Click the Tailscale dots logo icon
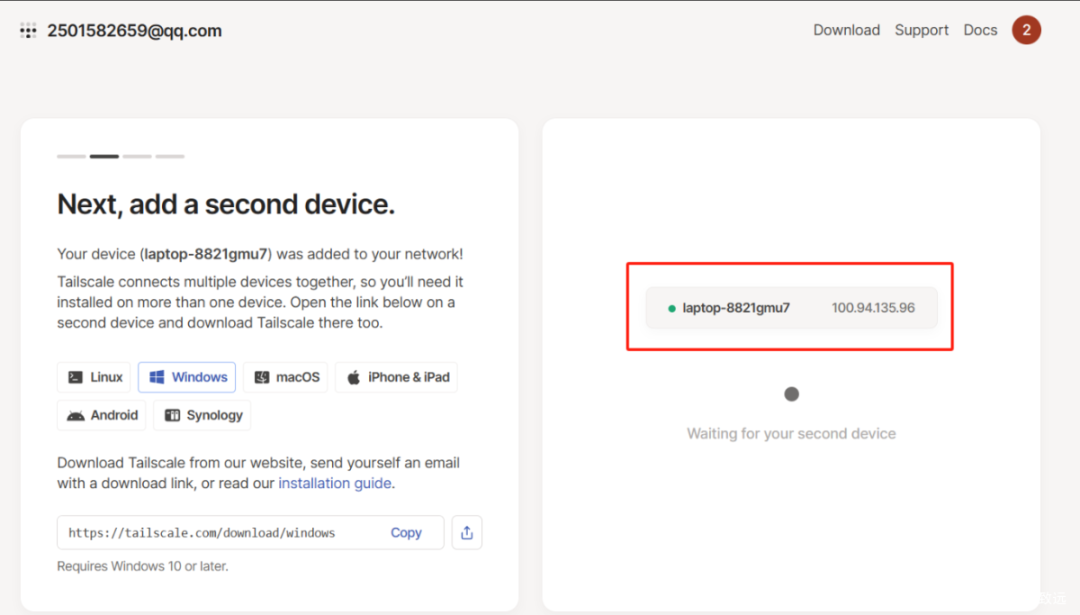This screenshot has width=1080, height=615. pyautogui.click(x=28, y=30)
